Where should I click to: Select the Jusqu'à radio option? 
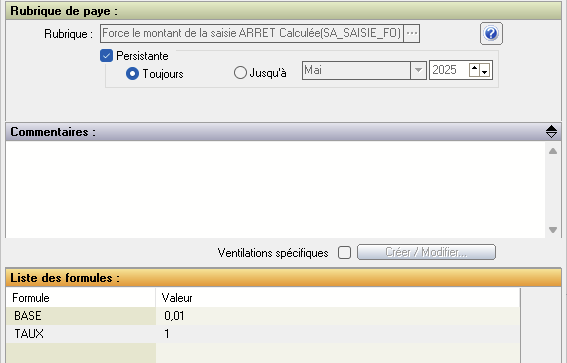[x=240, y=73]
